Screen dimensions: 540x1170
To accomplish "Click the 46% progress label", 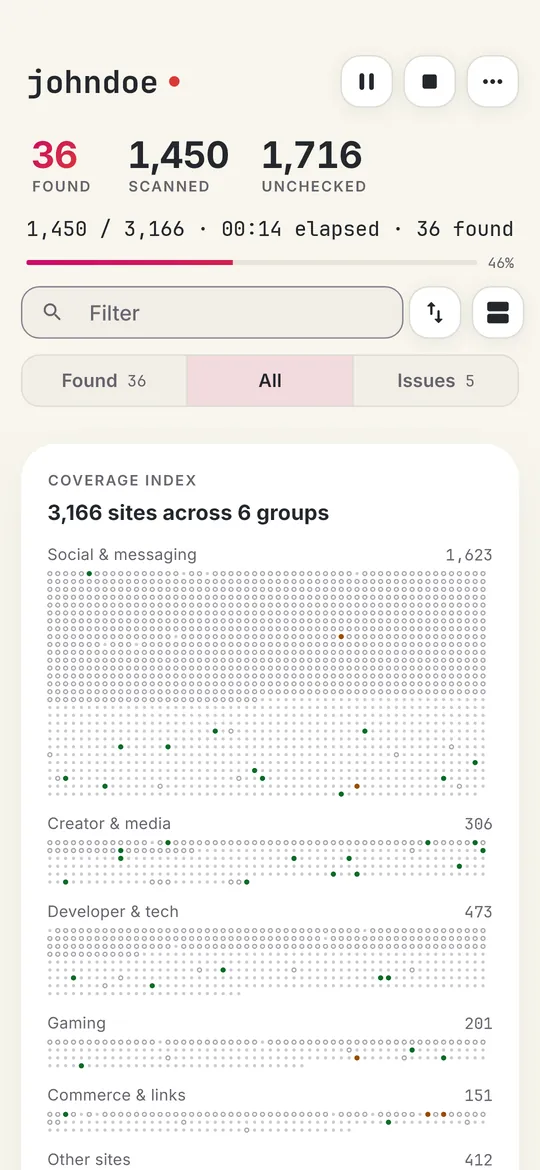I will (500, 263).
